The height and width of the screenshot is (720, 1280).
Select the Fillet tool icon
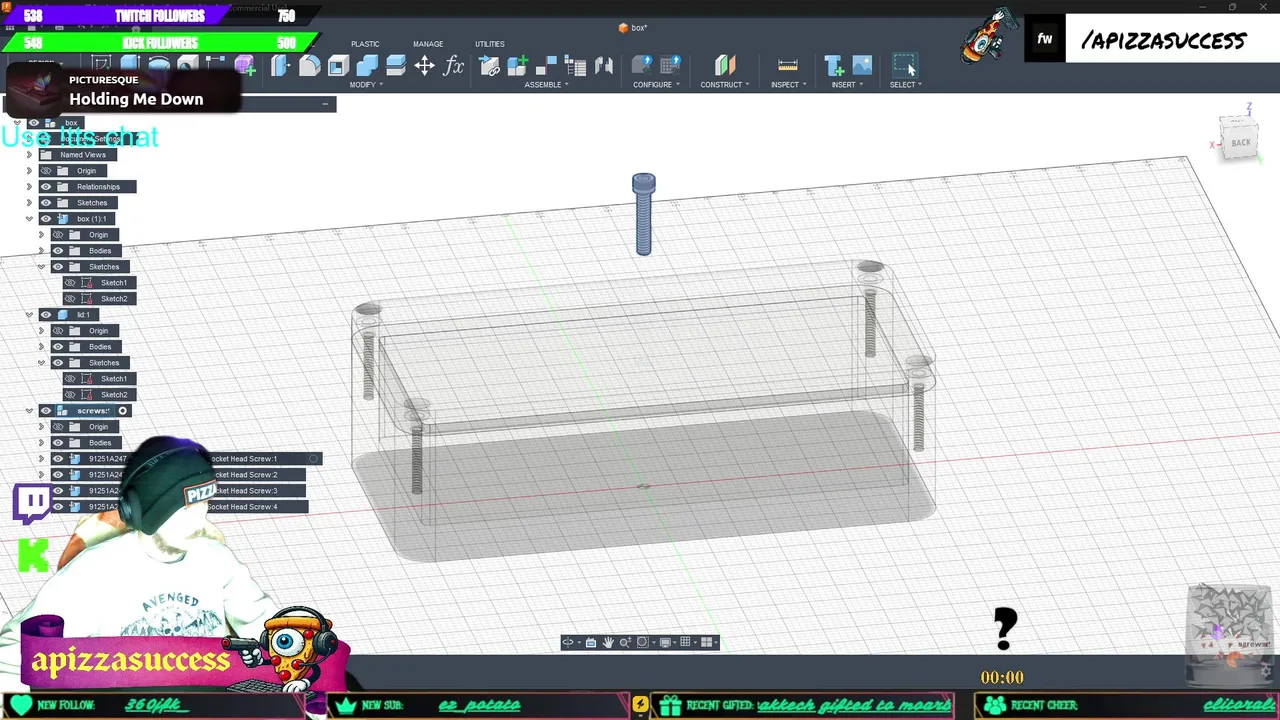click(x=309, y=66)
